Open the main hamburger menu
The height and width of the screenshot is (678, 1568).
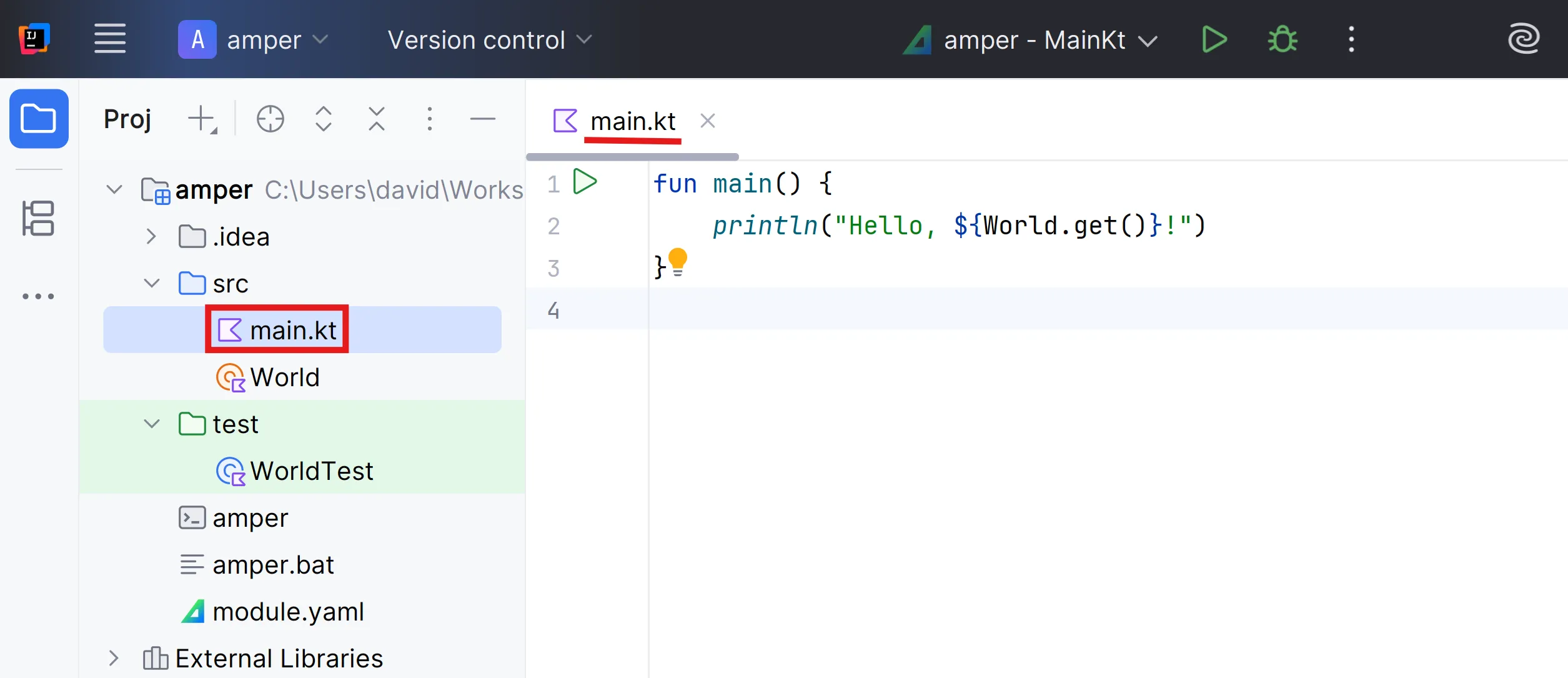point(110,39)
